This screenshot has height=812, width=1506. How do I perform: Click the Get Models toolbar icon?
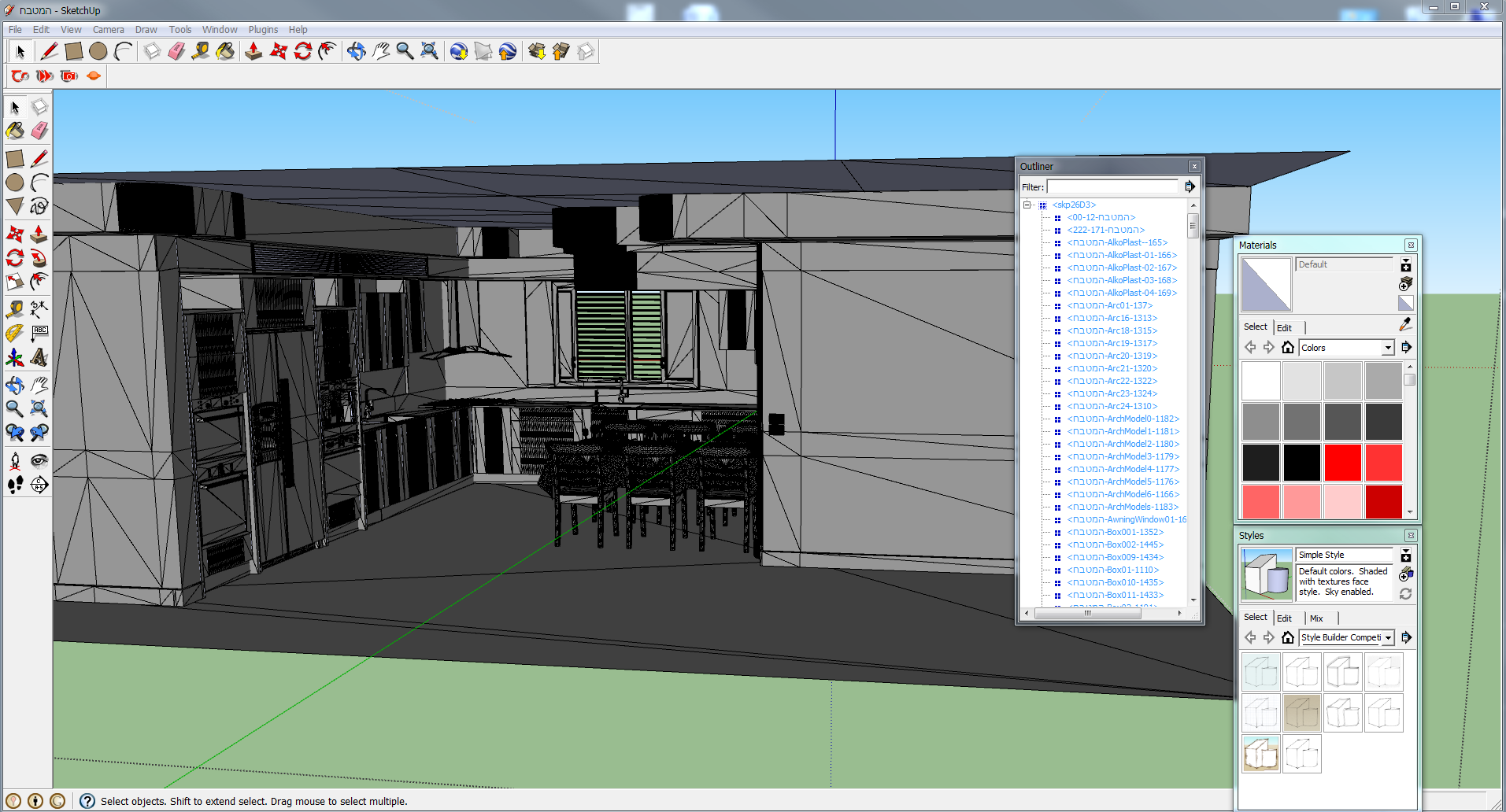click(x=537, y=52)
